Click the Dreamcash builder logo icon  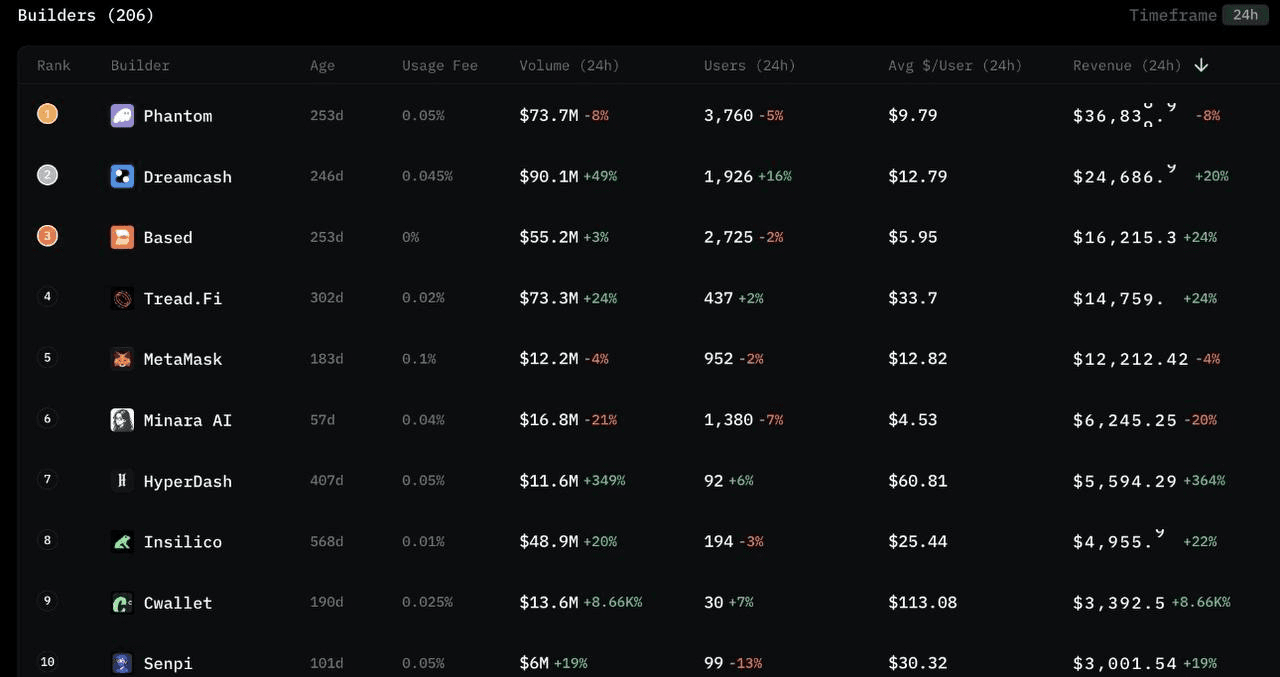point(122,177)
